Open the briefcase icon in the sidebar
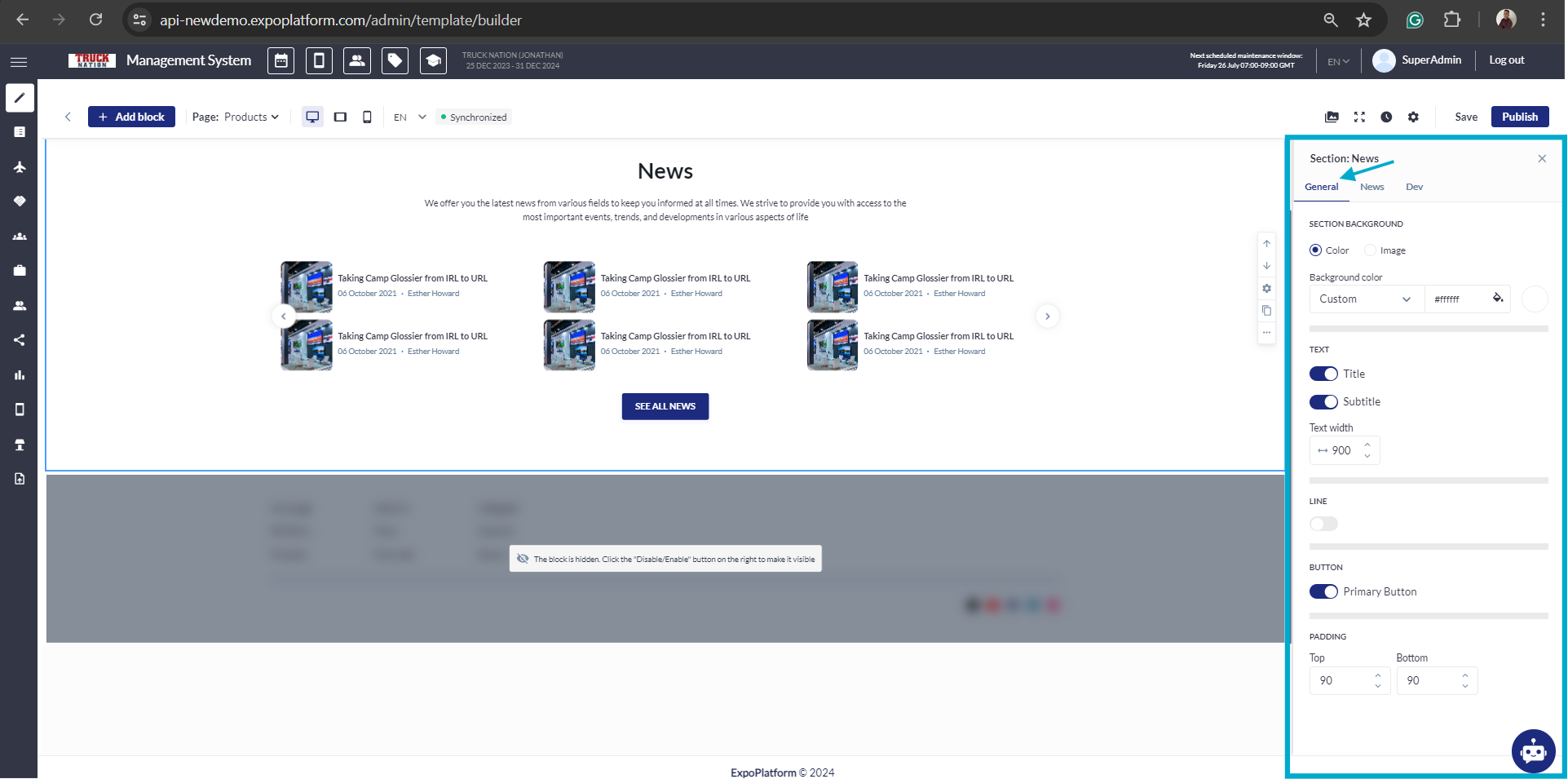1568x779 pixels. 20,271
